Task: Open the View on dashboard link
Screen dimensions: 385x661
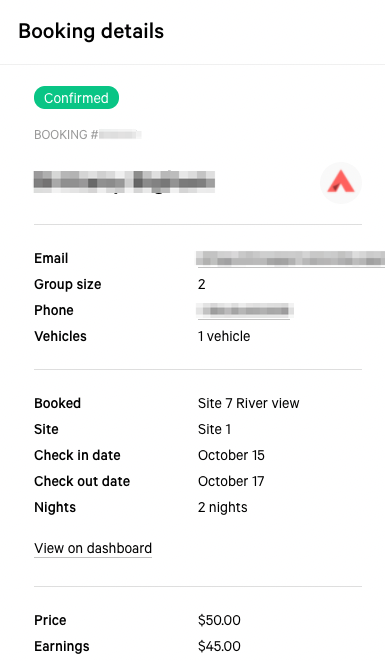Action: coord(93,548)
